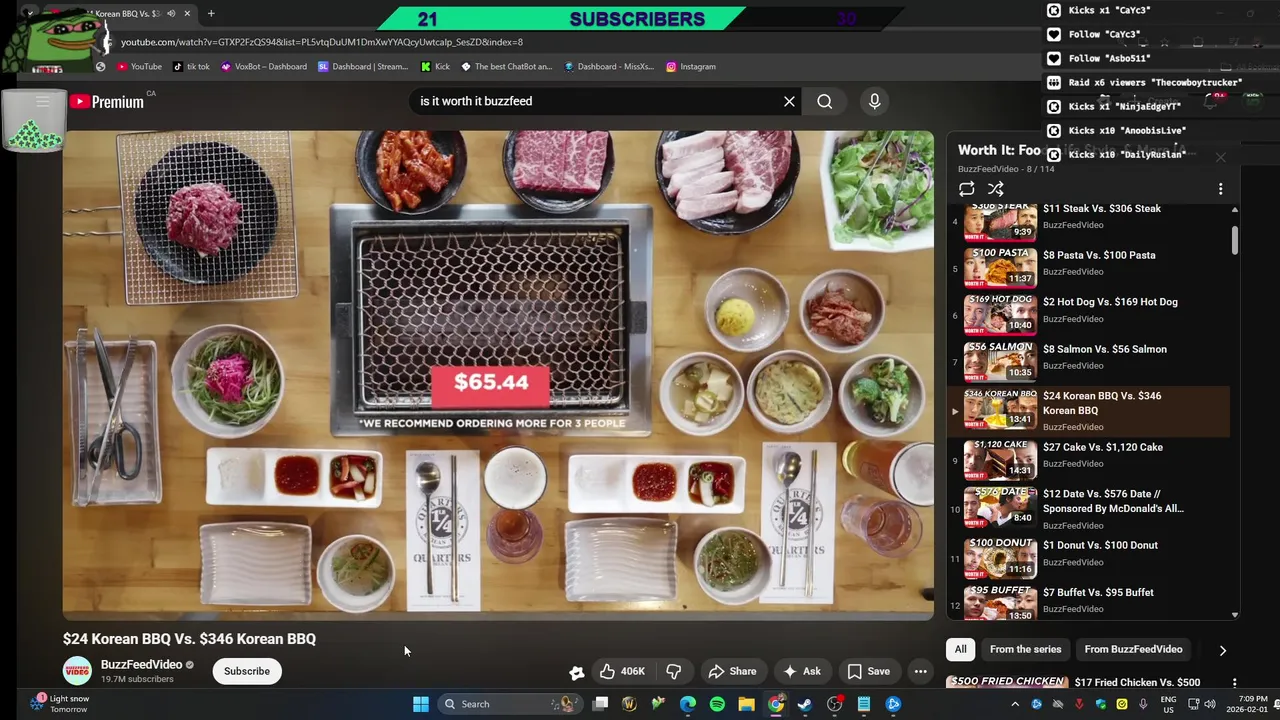
Task: Open Task View from the taskbar
Action: tap(600, 704)
